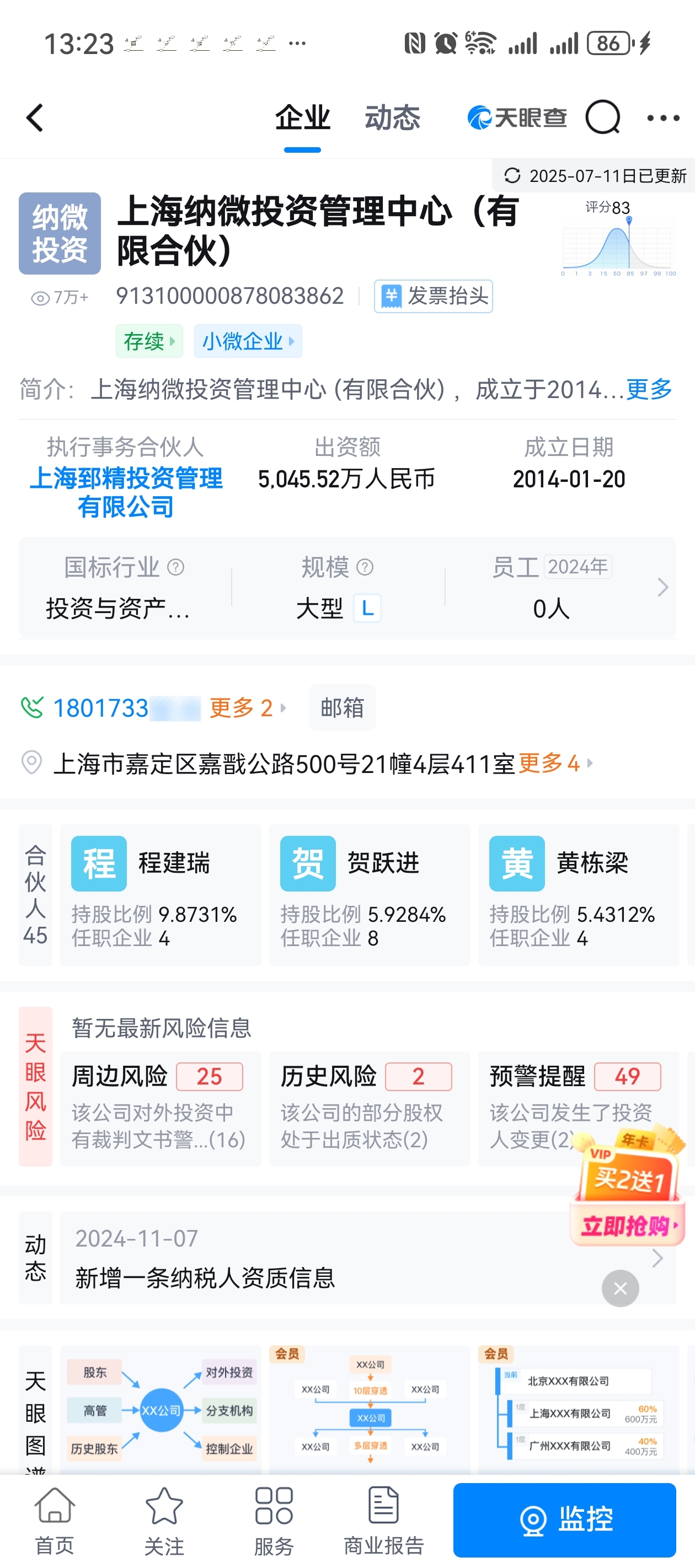Tap the alarm clock status icon
The width and height of the screenshot is (695, 1568).
(446, 43)
